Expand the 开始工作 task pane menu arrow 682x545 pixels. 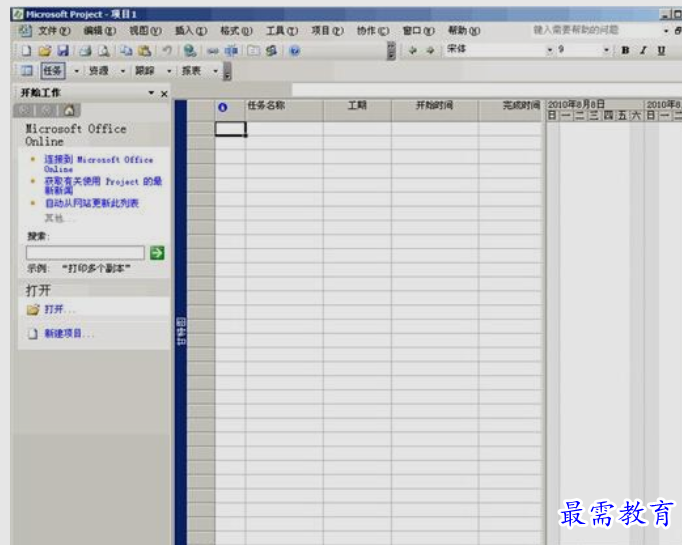click(x=151, y=93)
